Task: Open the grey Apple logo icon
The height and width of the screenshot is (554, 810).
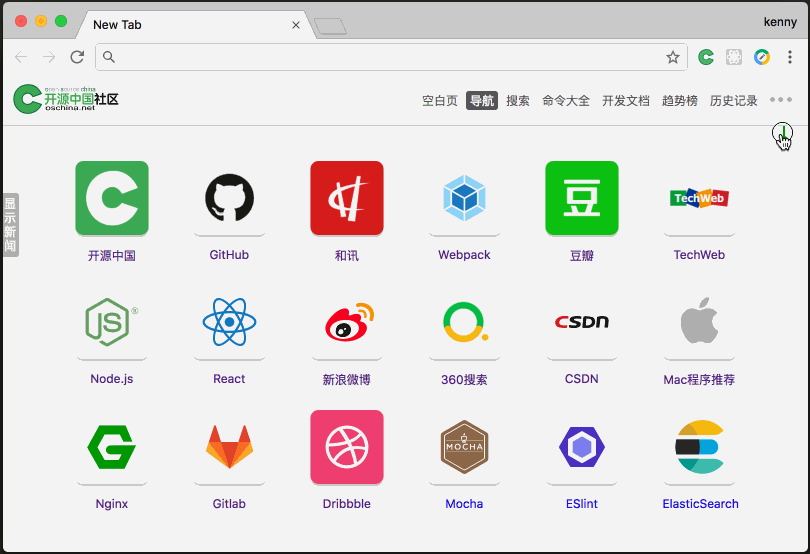Action: click(699, 320)
